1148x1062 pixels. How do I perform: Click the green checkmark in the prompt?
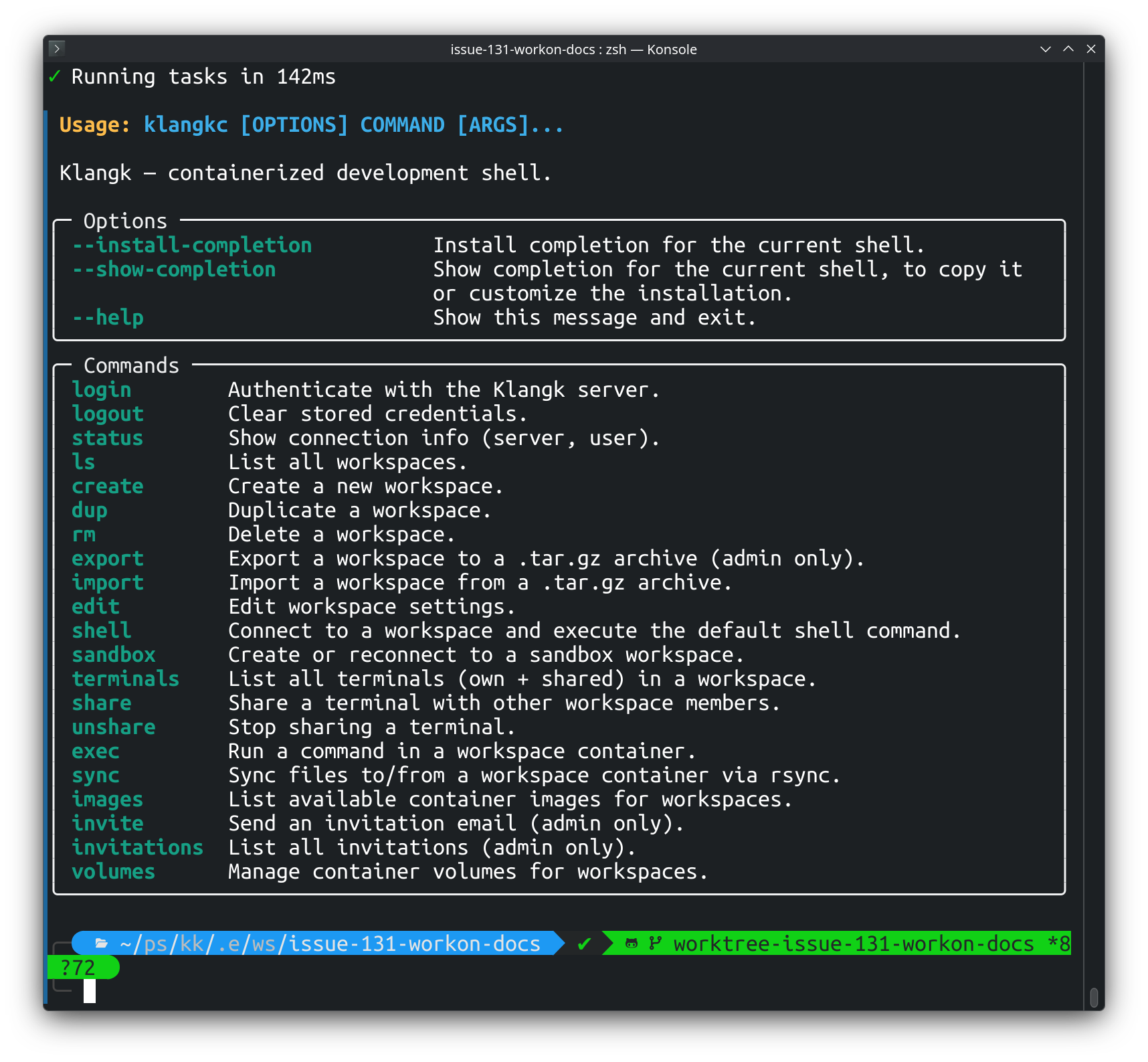coord(584,944)
